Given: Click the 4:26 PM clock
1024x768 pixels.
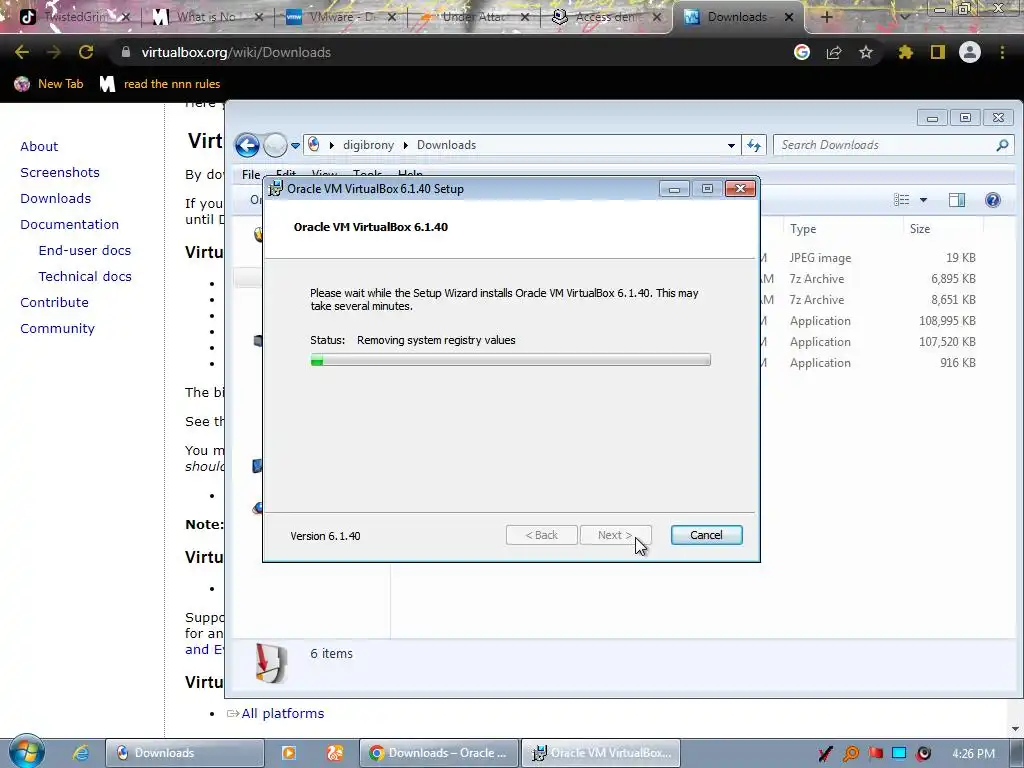Looking at the screenshot, I should (973, 754).
